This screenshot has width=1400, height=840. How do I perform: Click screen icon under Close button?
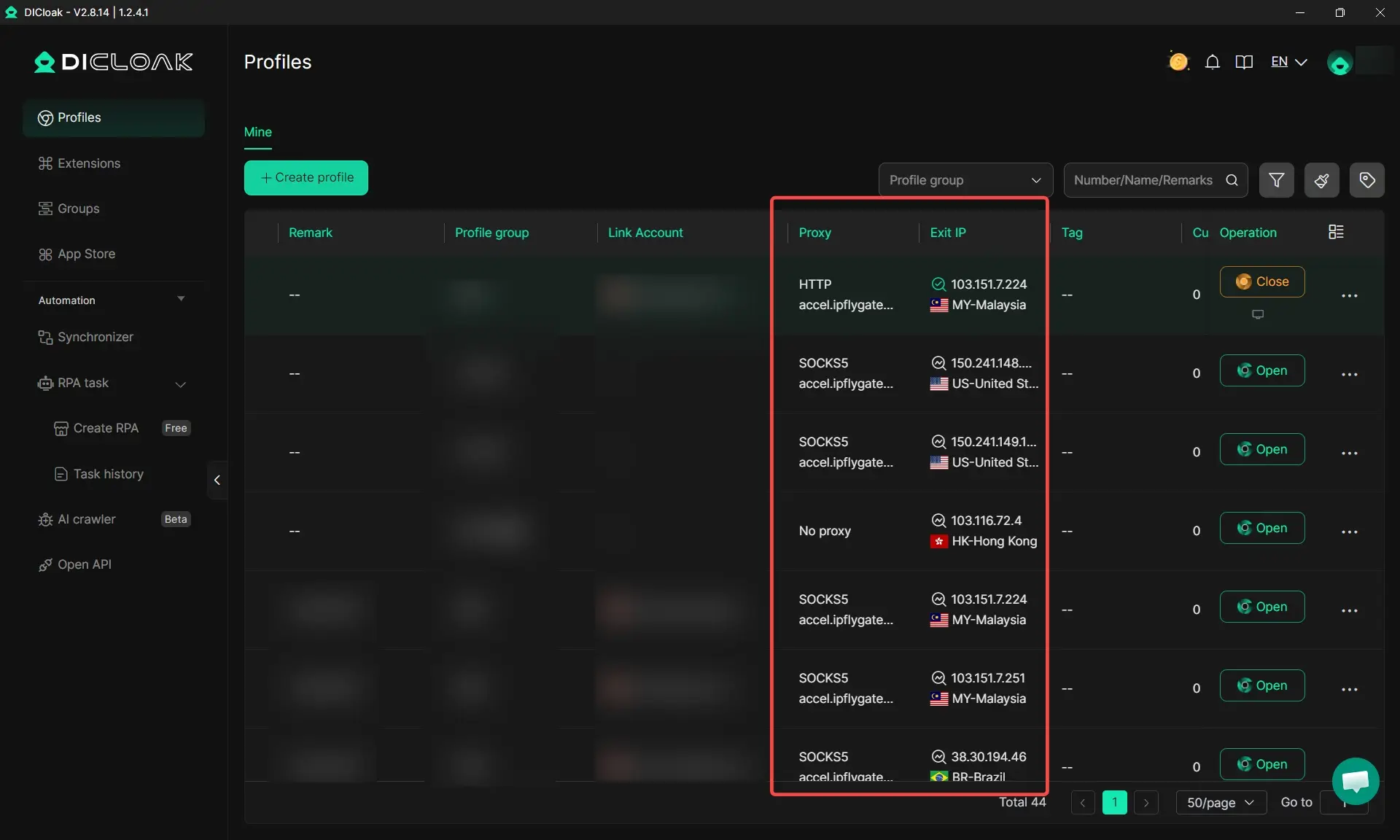coord(1258,314)
